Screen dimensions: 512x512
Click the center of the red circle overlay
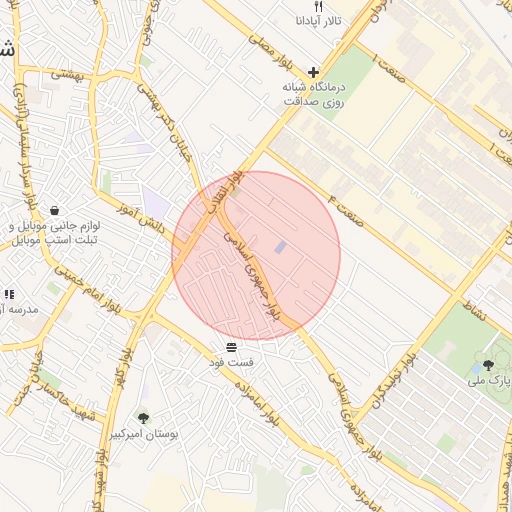(x=256, y=256)
